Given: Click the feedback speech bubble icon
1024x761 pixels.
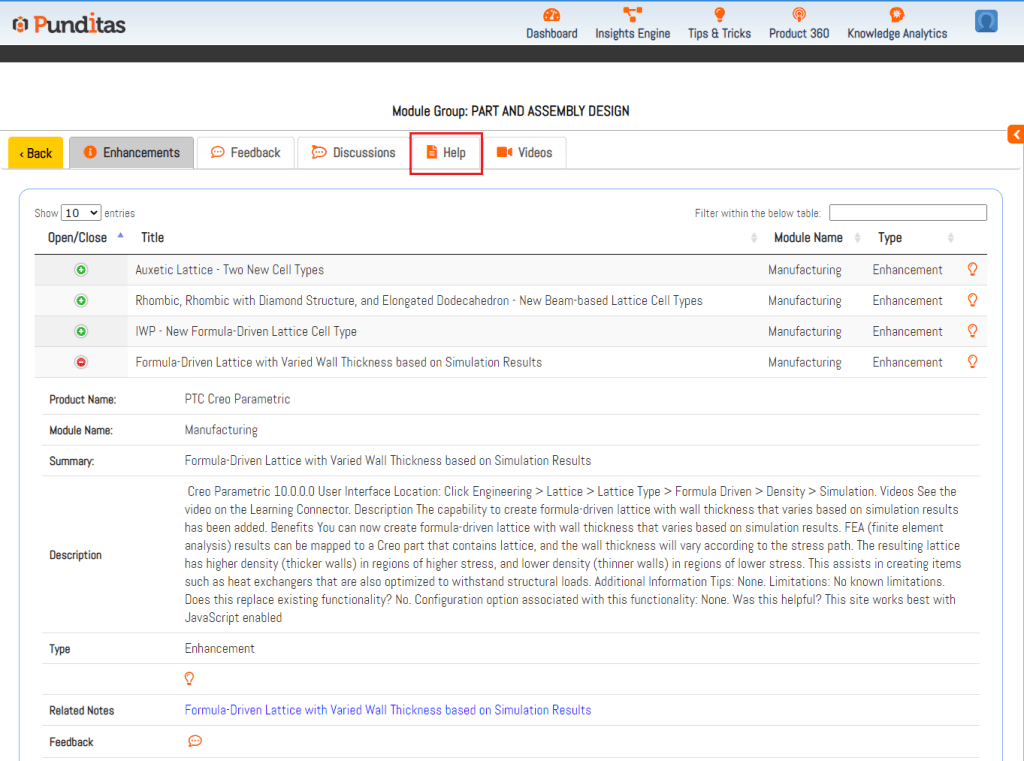Looking at the screenshot, I should point(195,741).
